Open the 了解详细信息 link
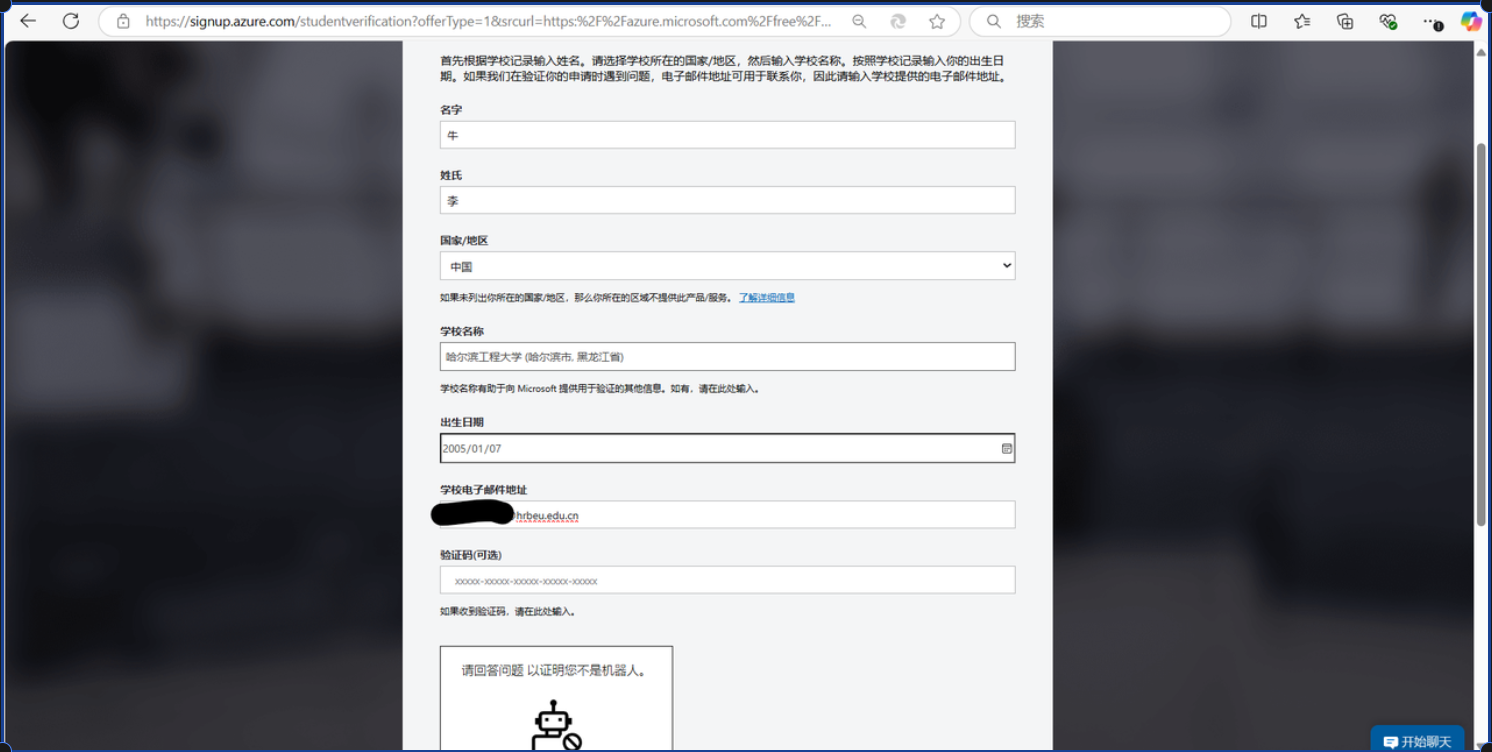 (x=767, y=298)
